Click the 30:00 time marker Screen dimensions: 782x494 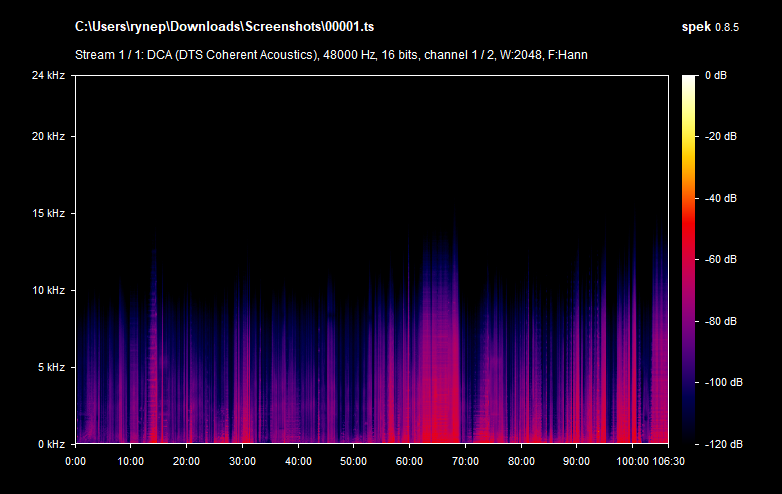243,462
